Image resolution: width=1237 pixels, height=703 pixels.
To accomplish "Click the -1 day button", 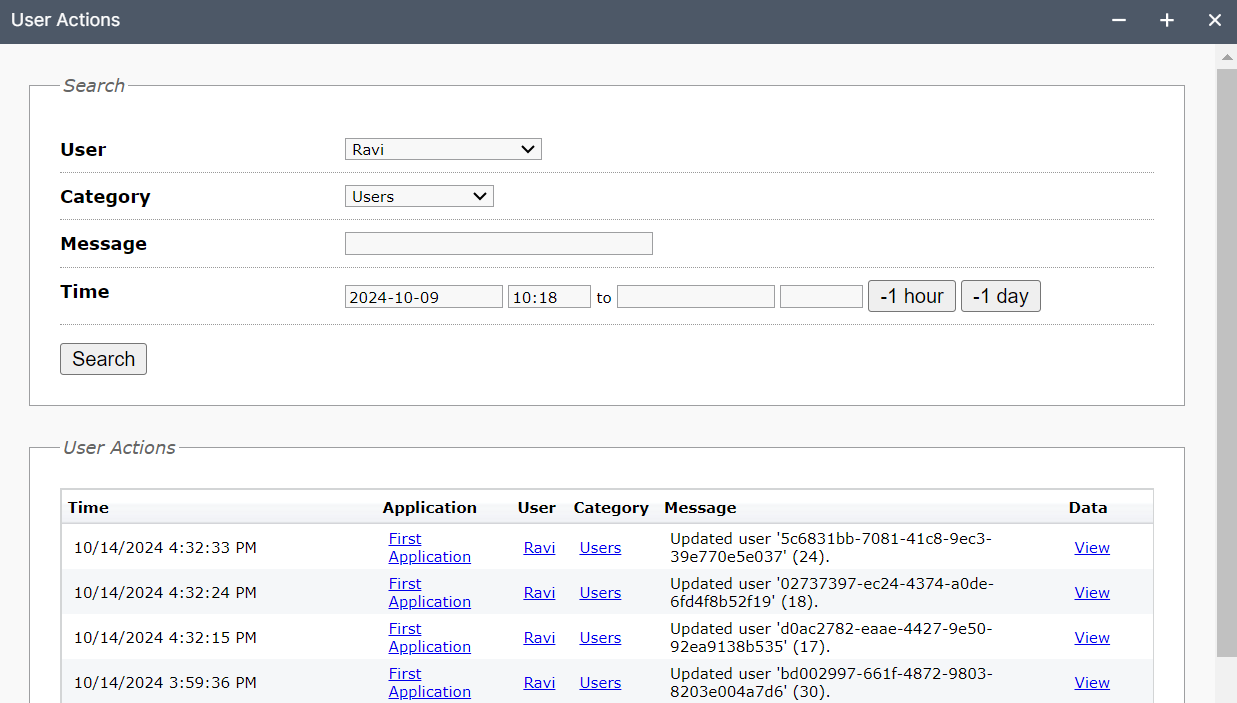I will pos(1000,297).
